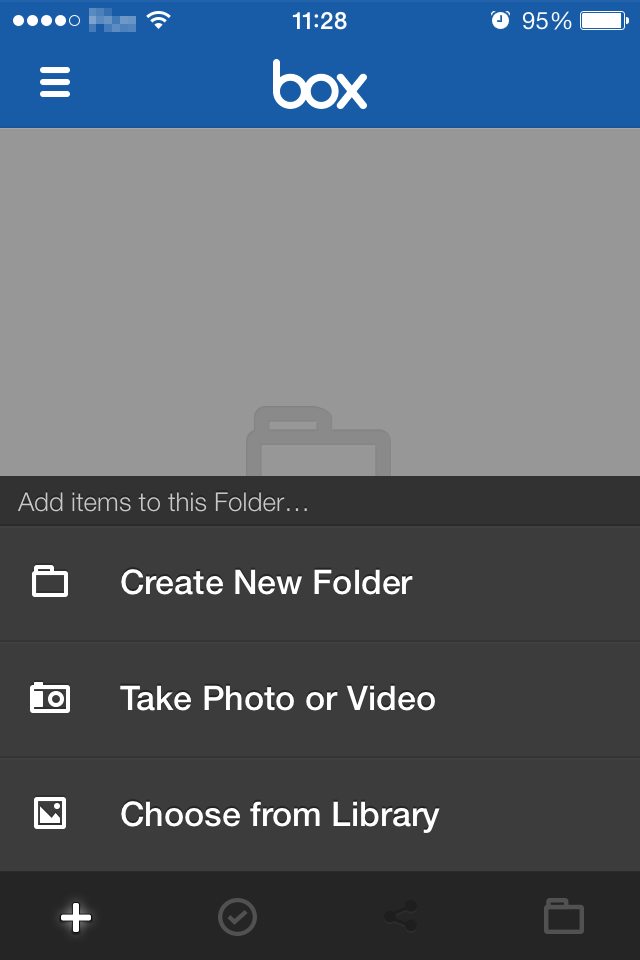Tap the cellular signal dots

[x=47, y=21]
